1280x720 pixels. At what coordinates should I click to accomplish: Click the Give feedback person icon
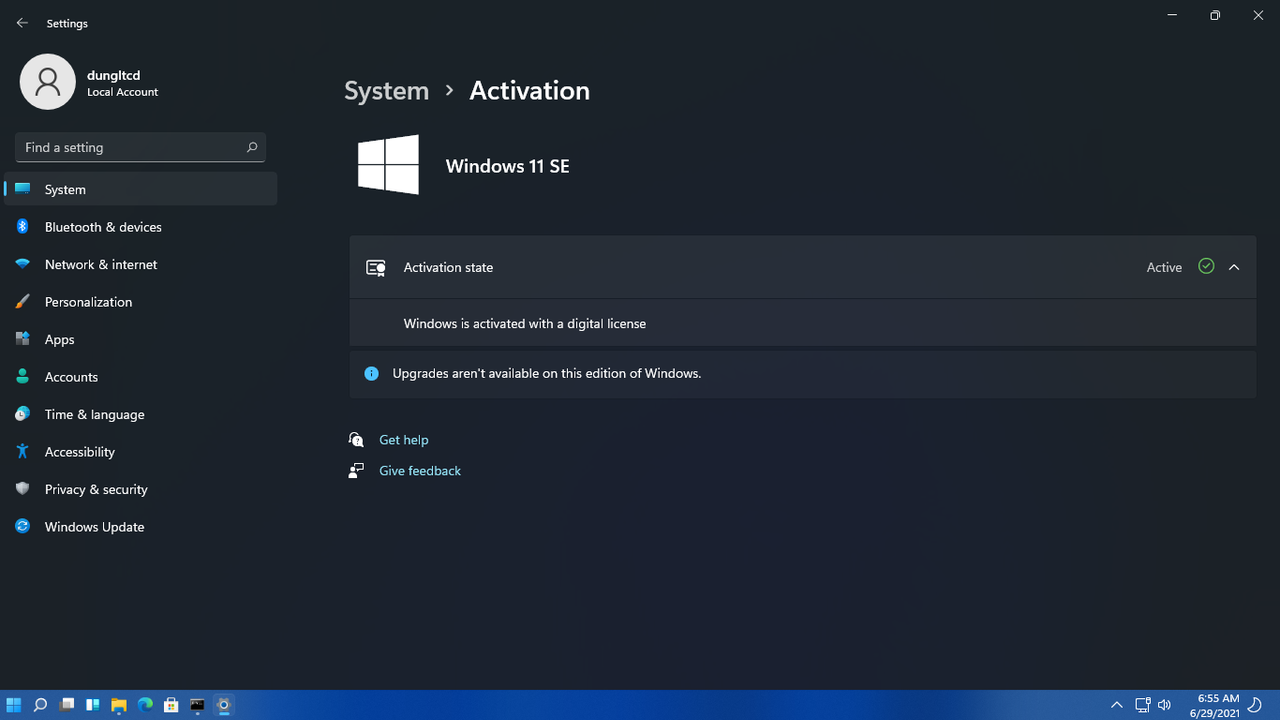coord(356,471)
